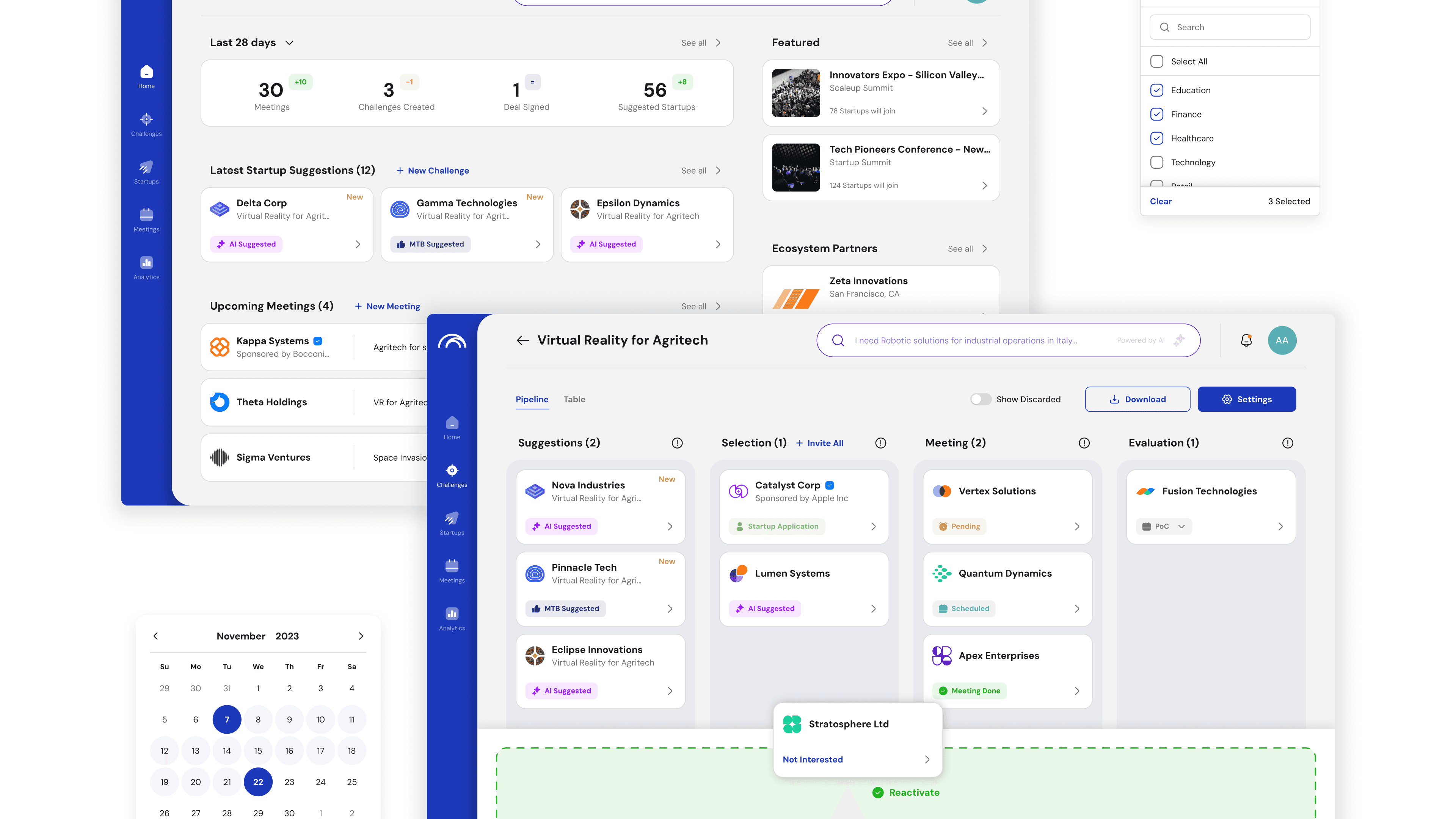Screen dimensions: 1456x819
Task: Click the notification bell icon
Action: coord(1246,340)
